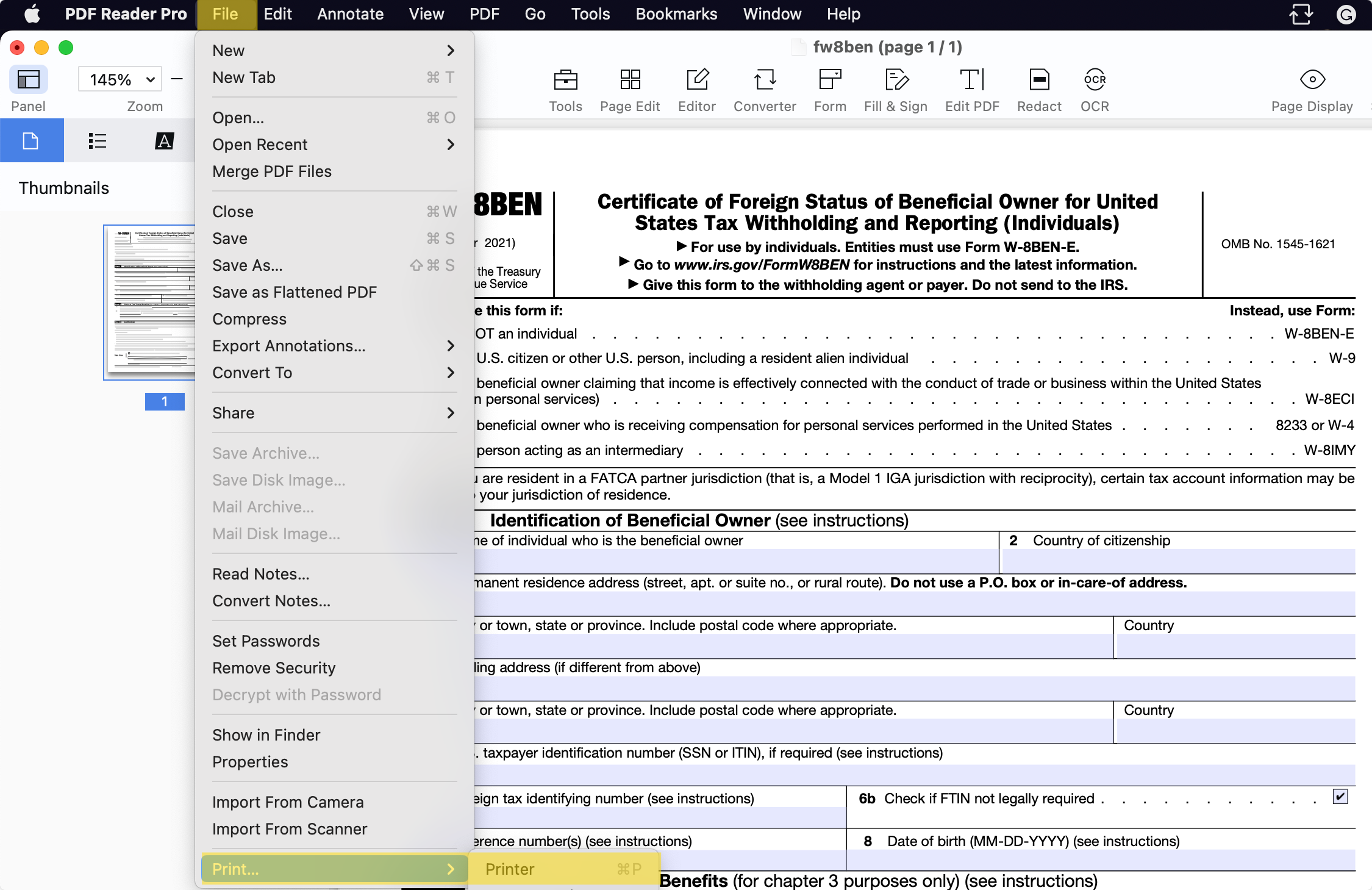Select page 1 thumbnail
The image size is (1372, 890).
(x=150, y=303)
